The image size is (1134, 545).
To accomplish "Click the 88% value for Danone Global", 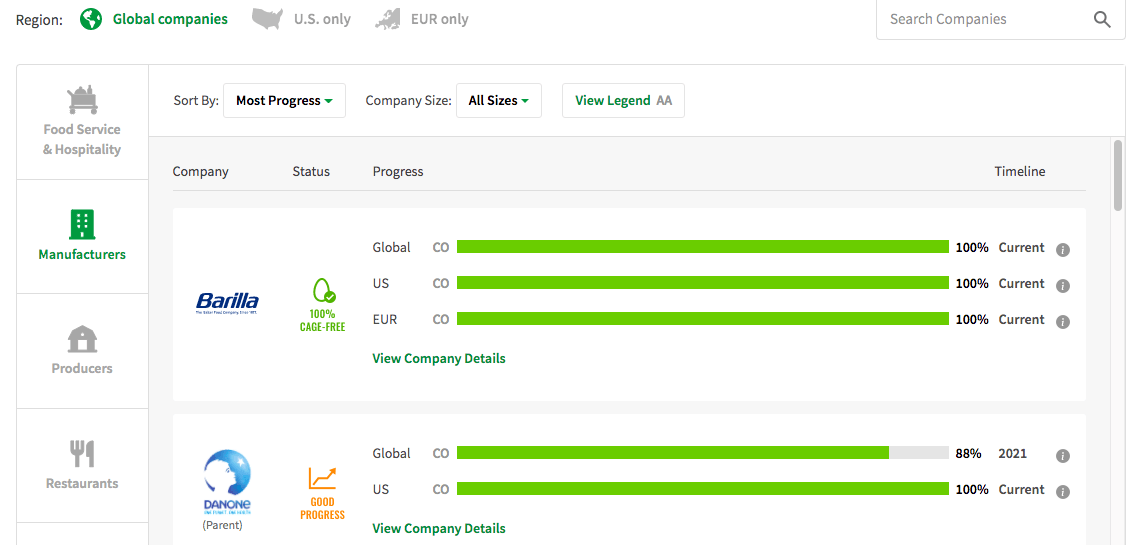I will tap(968, 454).
